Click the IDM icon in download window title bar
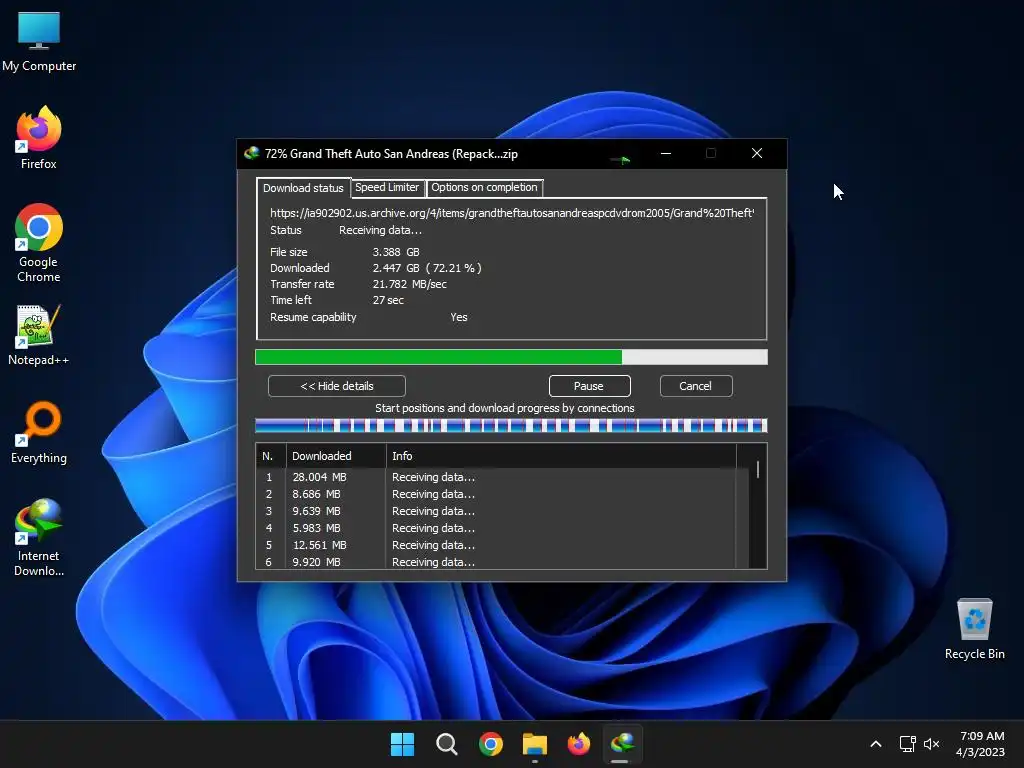The image size is (1024, 768). [251, 153]
